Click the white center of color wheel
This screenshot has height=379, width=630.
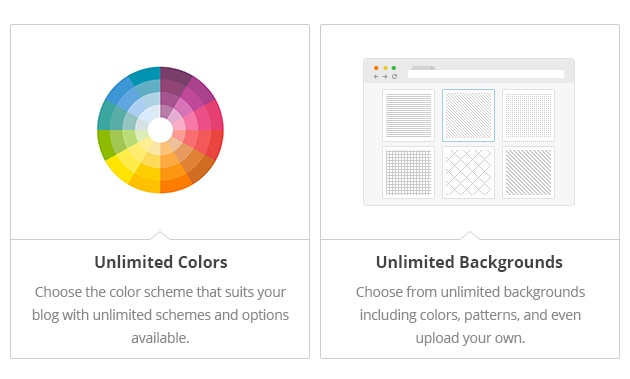pos(160,130)
